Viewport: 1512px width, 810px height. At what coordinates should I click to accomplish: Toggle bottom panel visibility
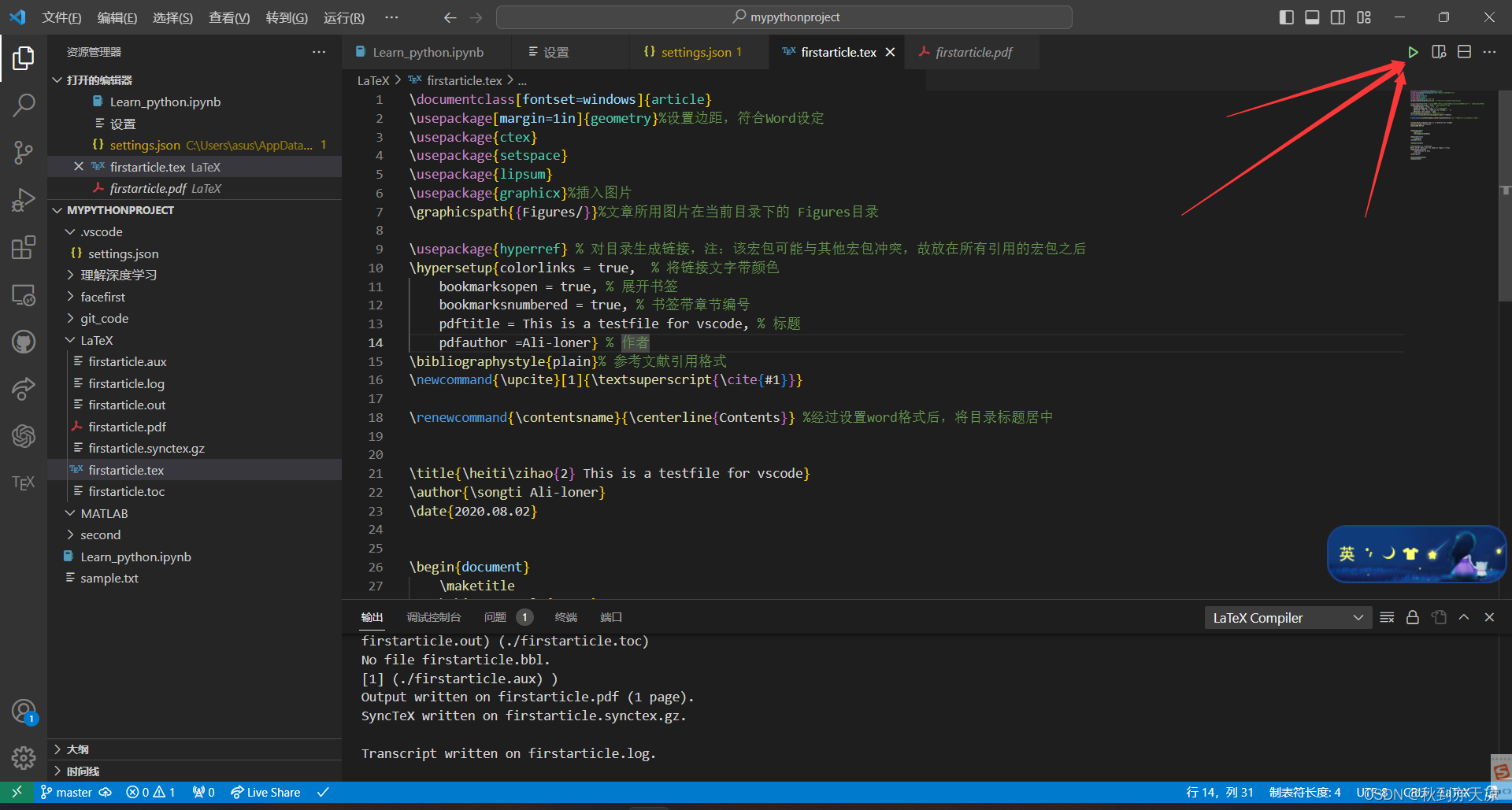[1312, 17]
